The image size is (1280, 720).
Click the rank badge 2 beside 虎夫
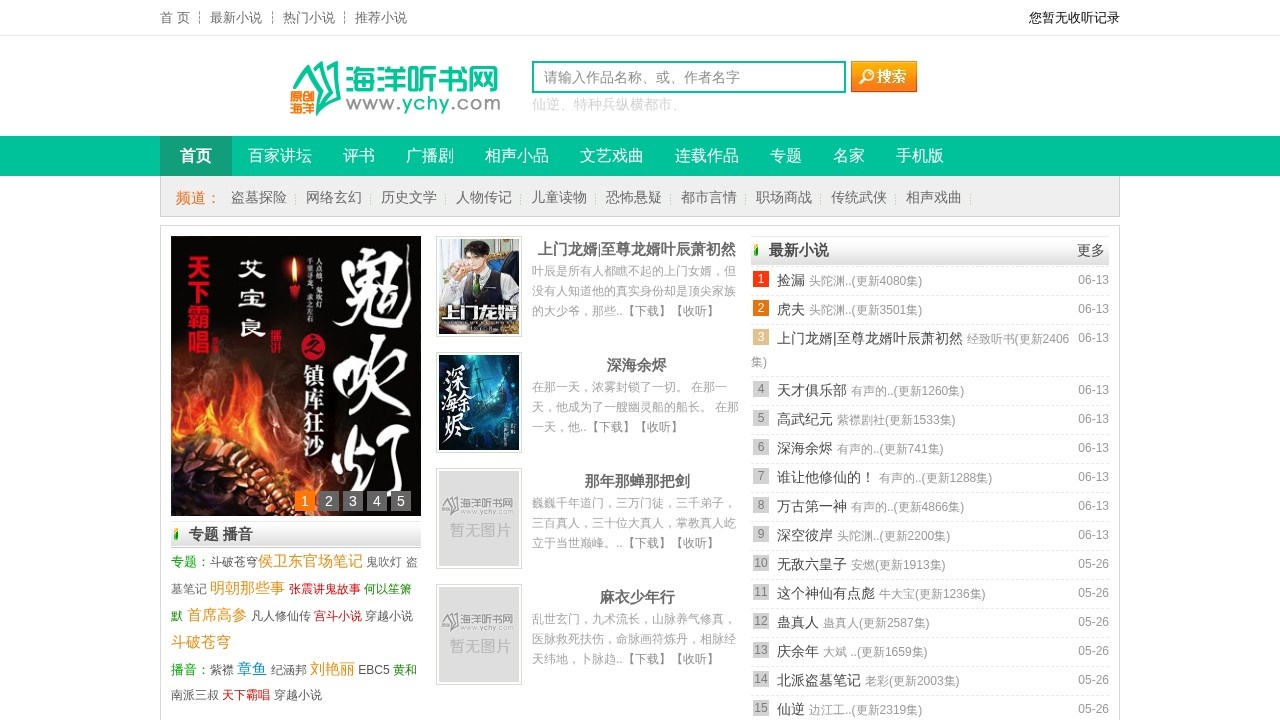760,309
